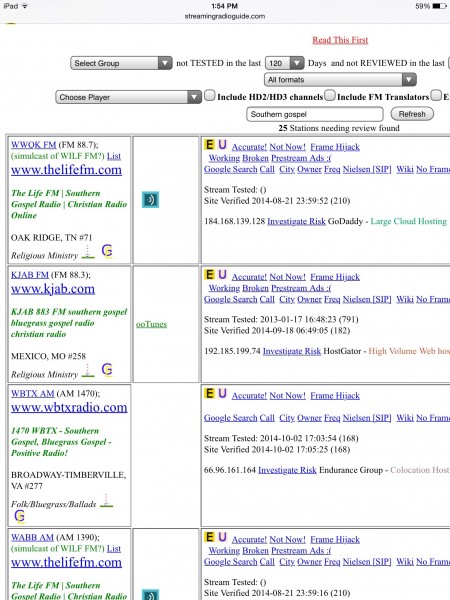Click the antenna tower icon for WWQK FM

tap(88, 252)
